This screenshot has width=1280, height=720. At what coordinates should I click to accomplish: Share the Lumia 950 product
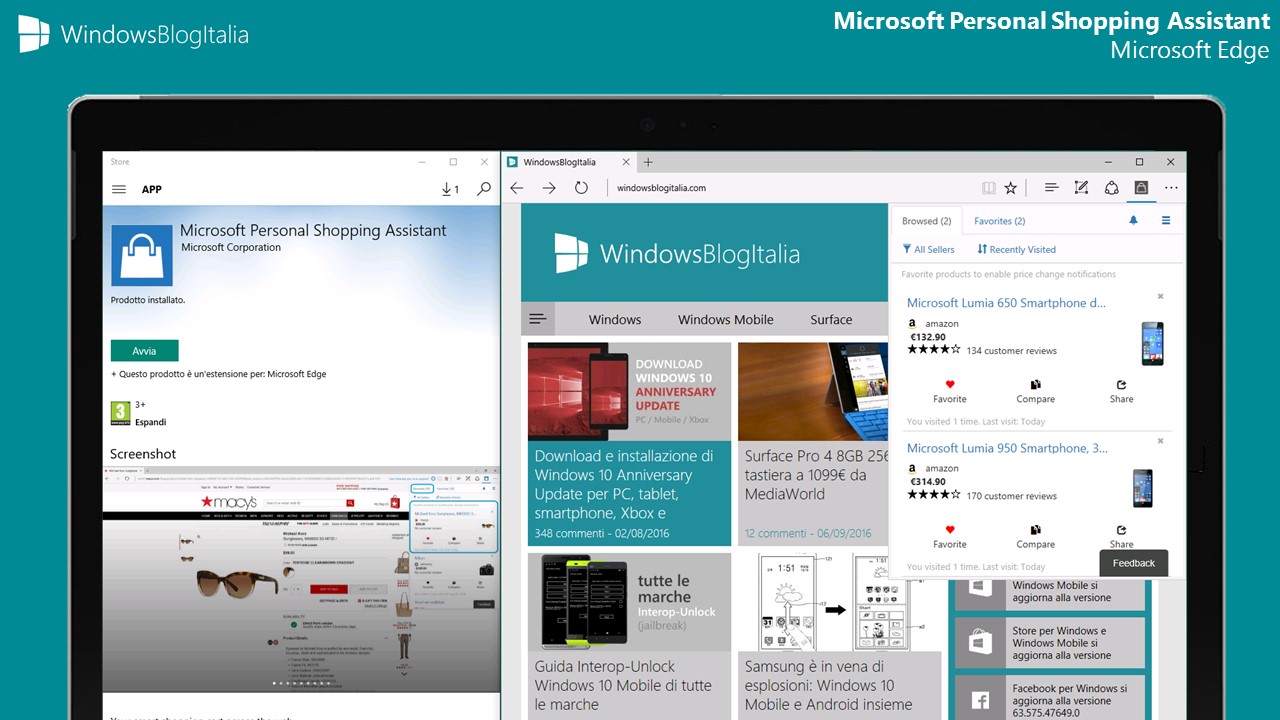click(x=1121, y=537)
